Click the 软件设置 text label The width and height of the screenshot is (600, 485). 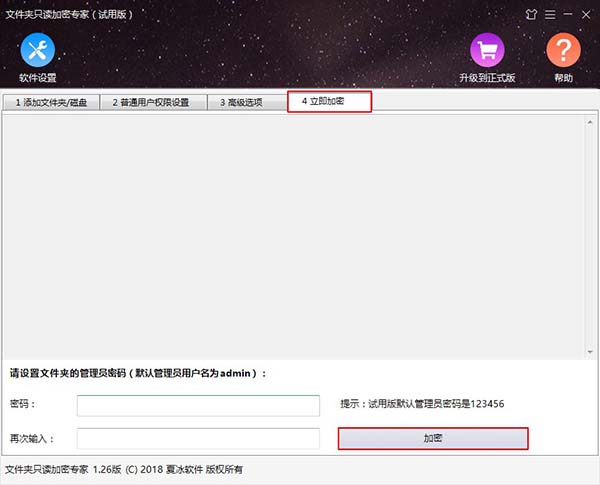click(x=37, y=78)
